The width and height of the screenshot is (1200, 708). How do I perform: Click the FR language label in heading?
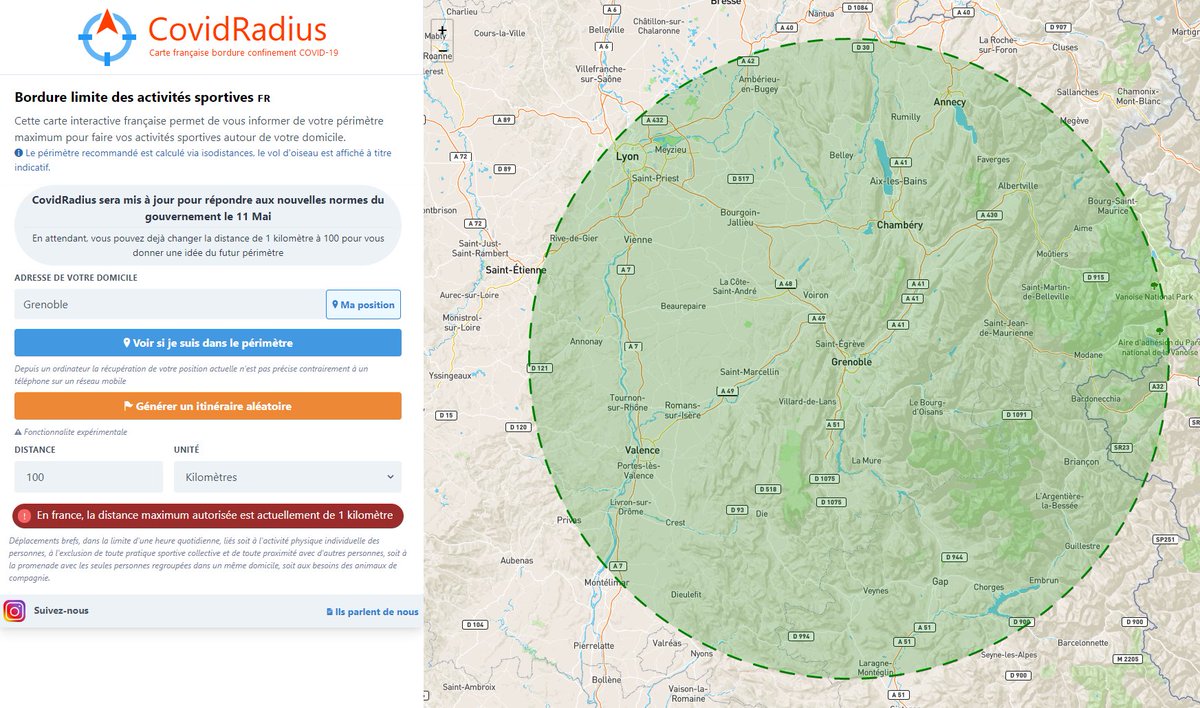pos(263,99)
